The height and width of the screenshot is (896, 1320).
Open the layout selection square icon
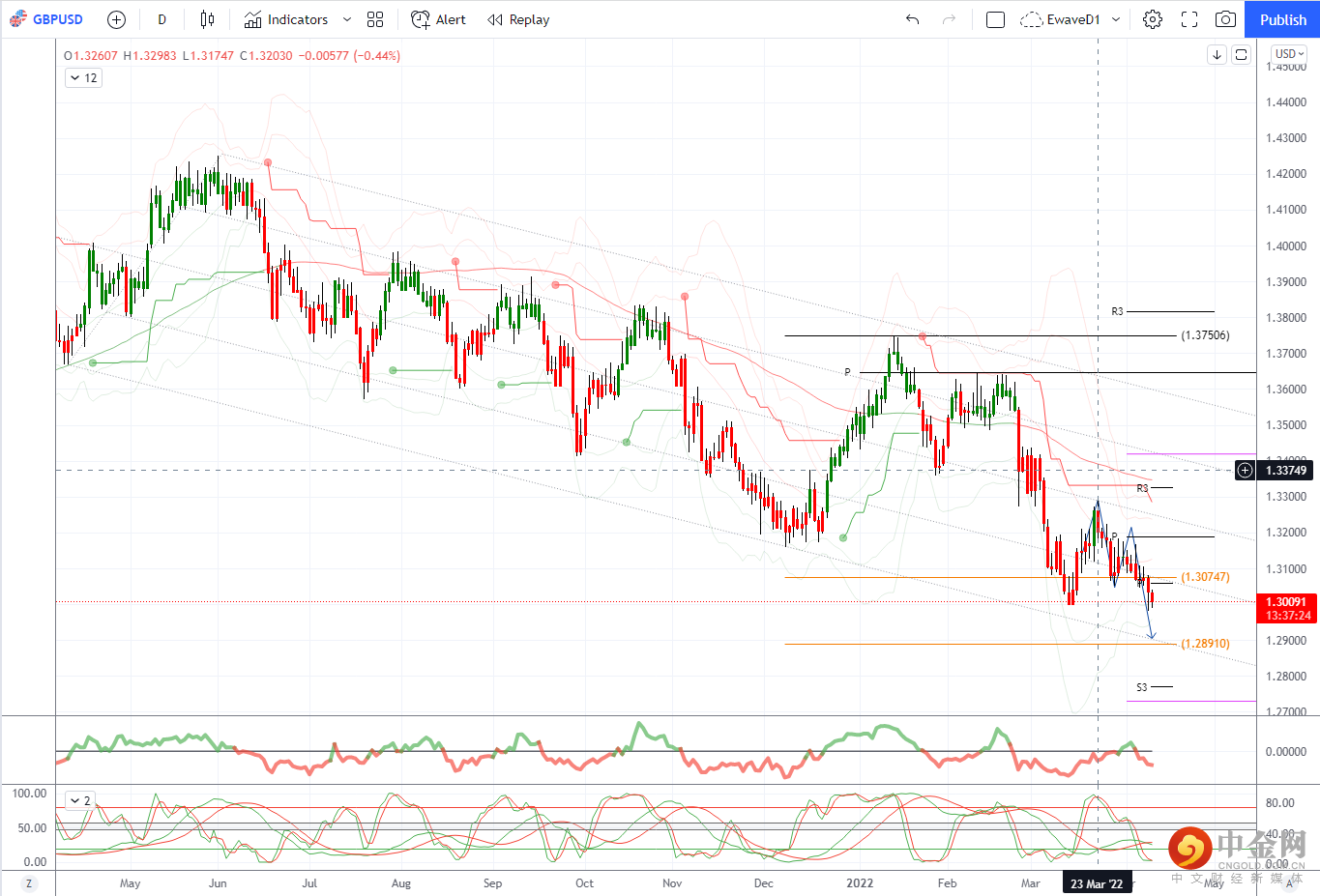[x=995, y=19]
